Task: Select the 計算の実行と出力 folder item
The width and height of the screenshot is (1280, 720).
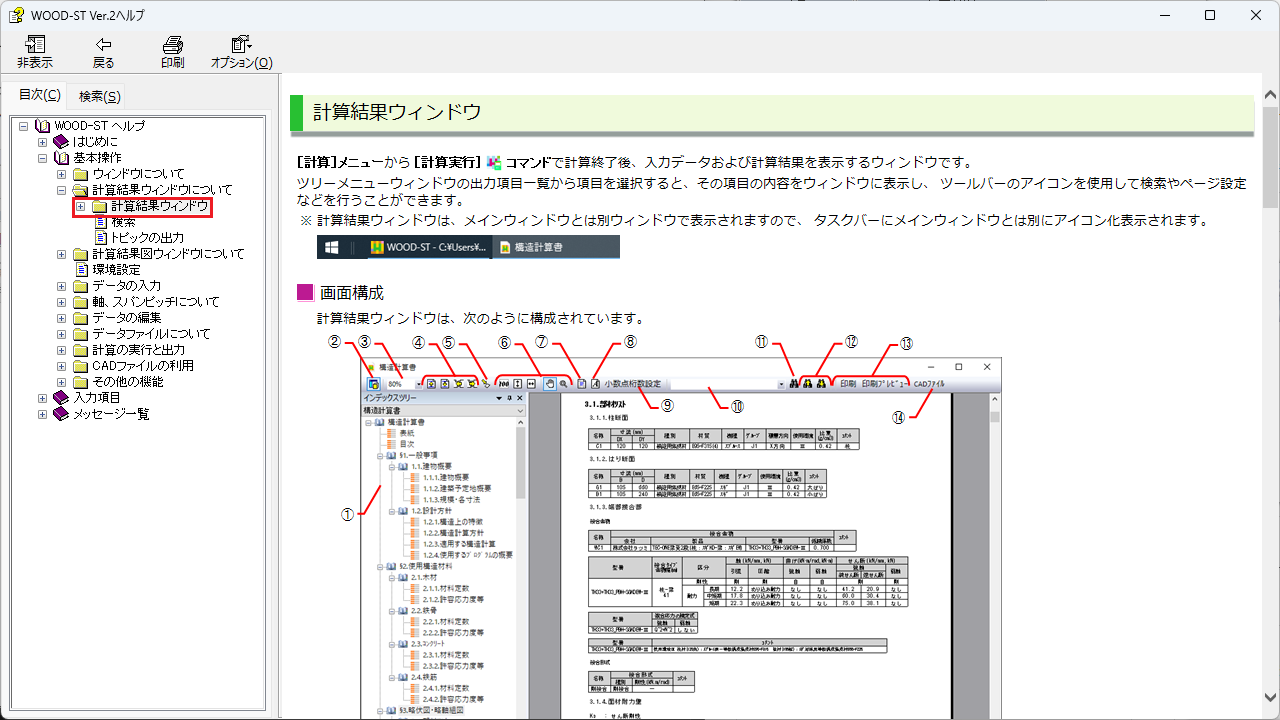Action: coord(138,350)
